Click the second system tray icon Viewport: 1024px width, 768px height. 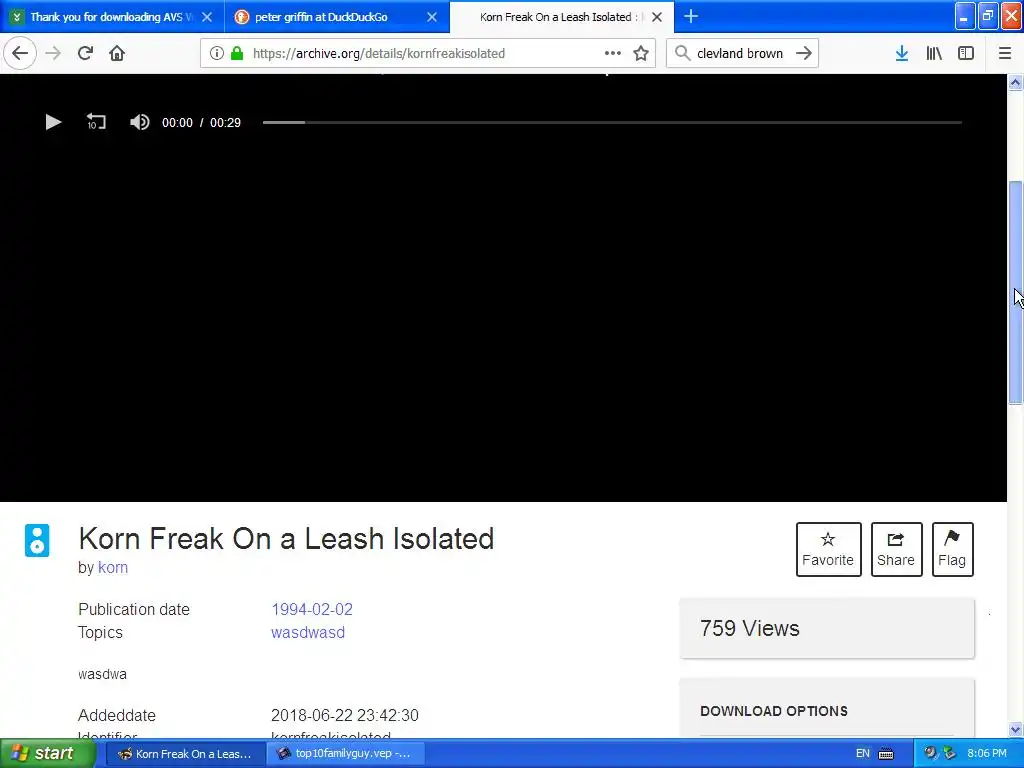949,754
